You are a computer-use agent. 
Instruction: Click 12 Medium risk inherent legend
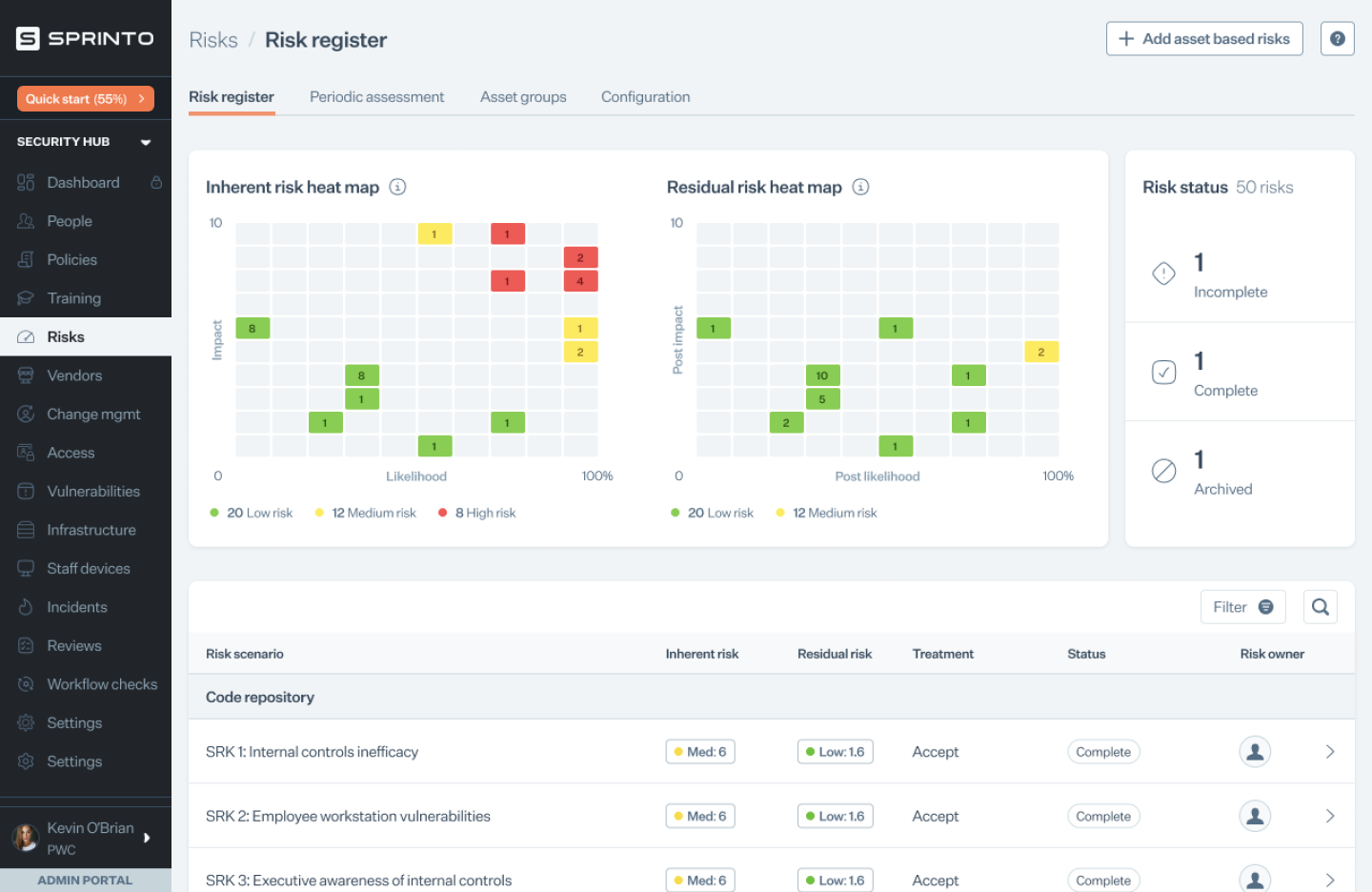(366, 513)
